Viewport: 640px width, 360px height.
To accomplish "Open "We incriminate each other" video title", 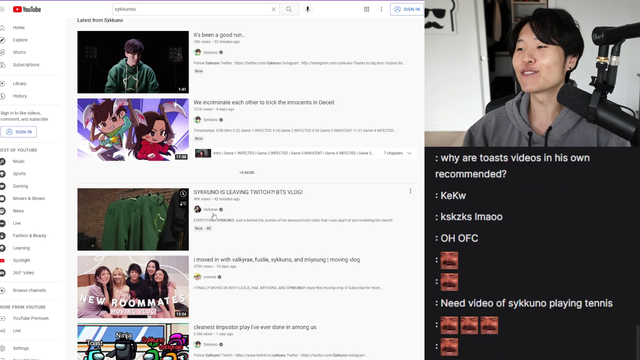I will 264,102.
